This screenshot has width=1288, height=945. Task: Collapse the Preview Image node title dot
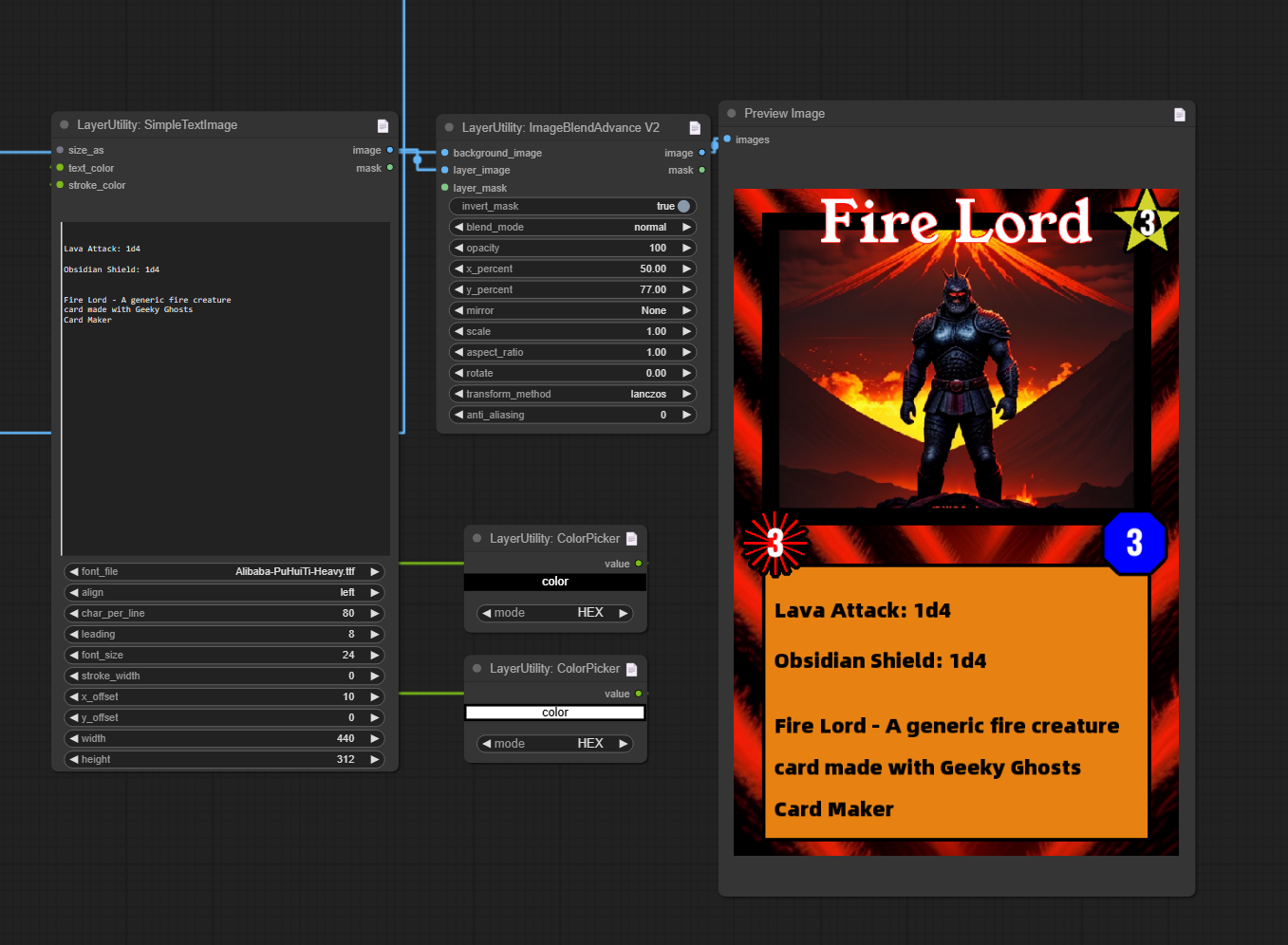click(732, 114)
